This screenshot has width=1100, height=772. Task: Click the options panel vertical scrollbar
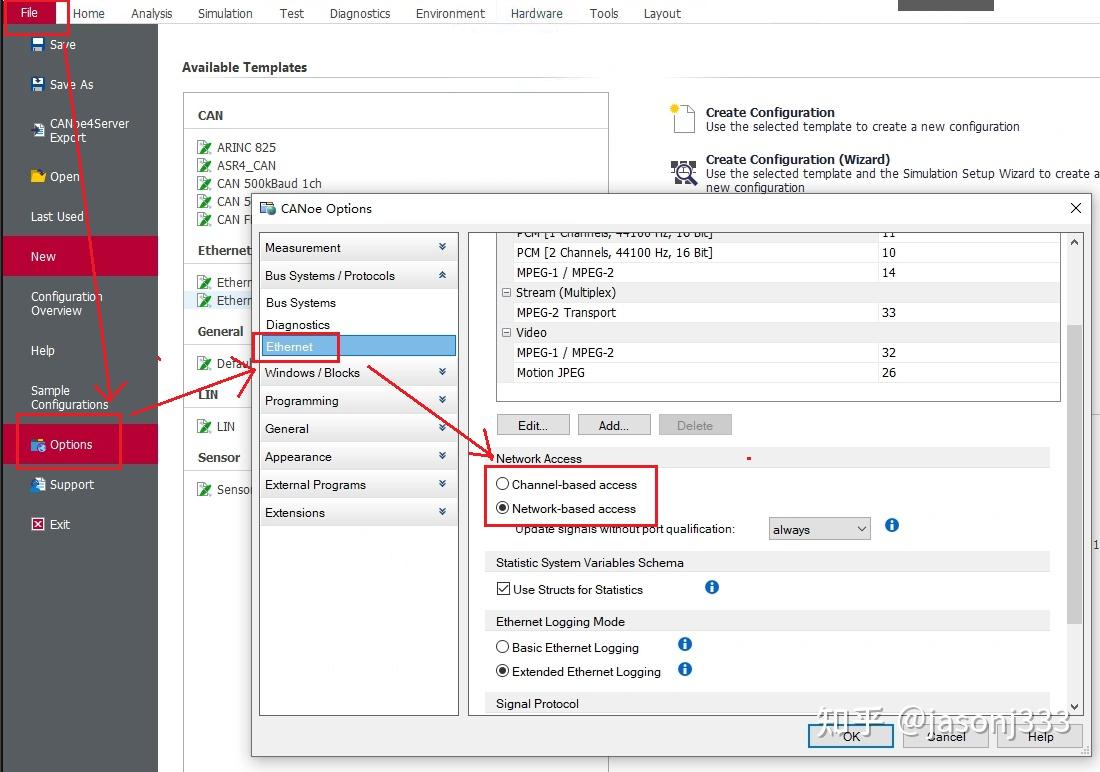[x=1074, y=474]
